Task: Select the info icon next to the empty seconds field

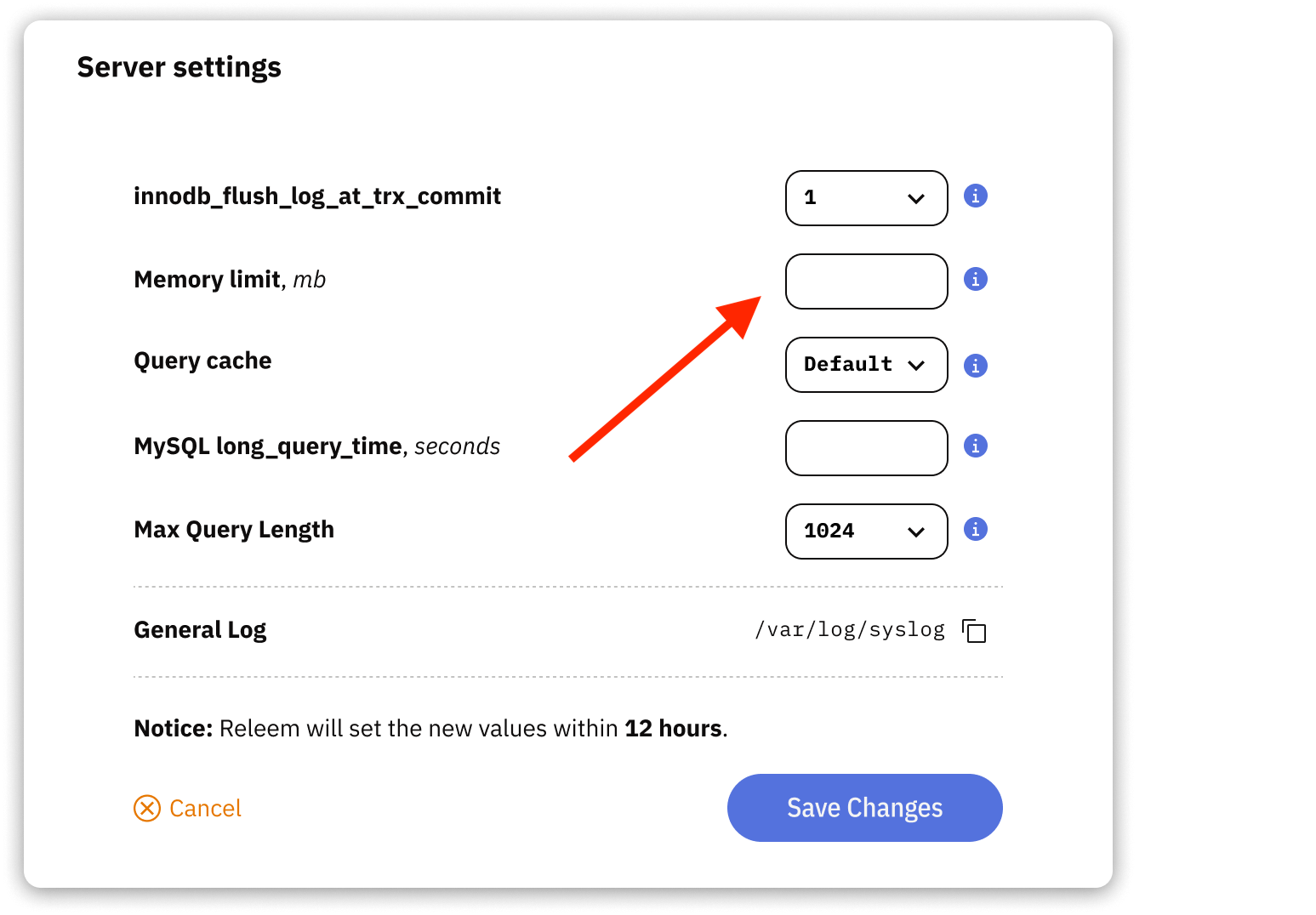Action: tap(975, 445)
